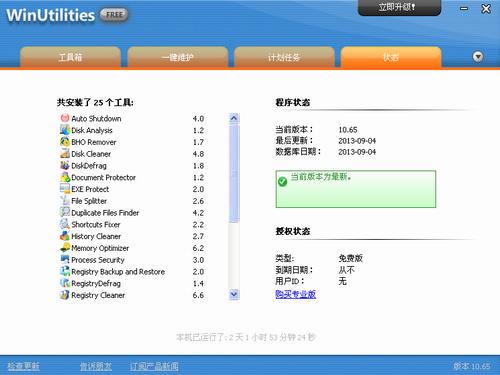
Task: Click the BHO Remover icon
Action: pyautogui.click(x=65, y=142)
